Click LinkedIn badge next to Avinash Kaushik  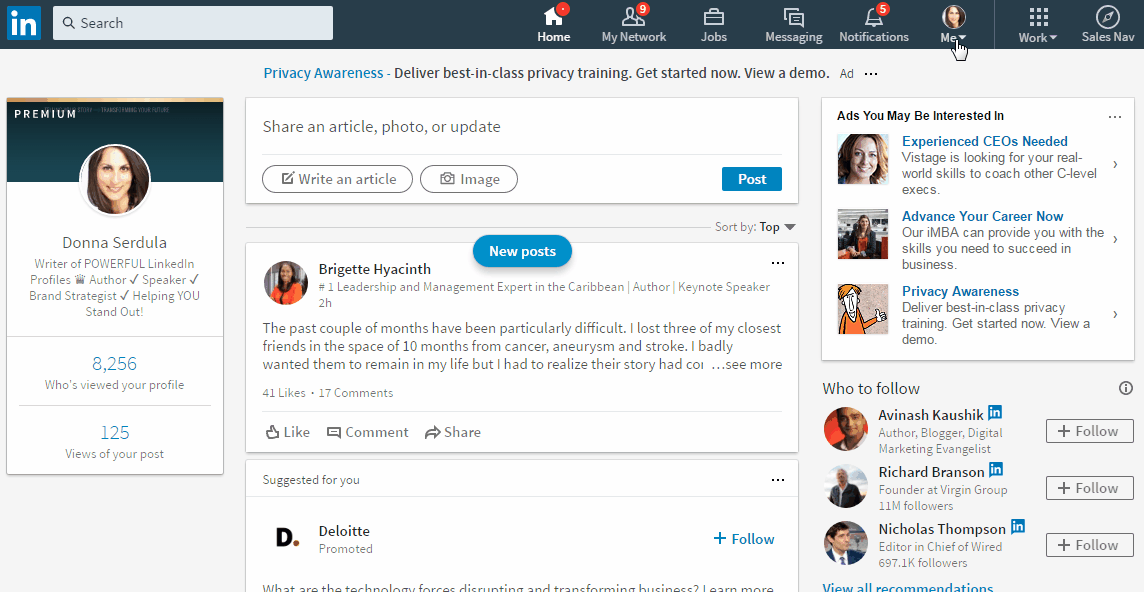[x=995, y=412]
